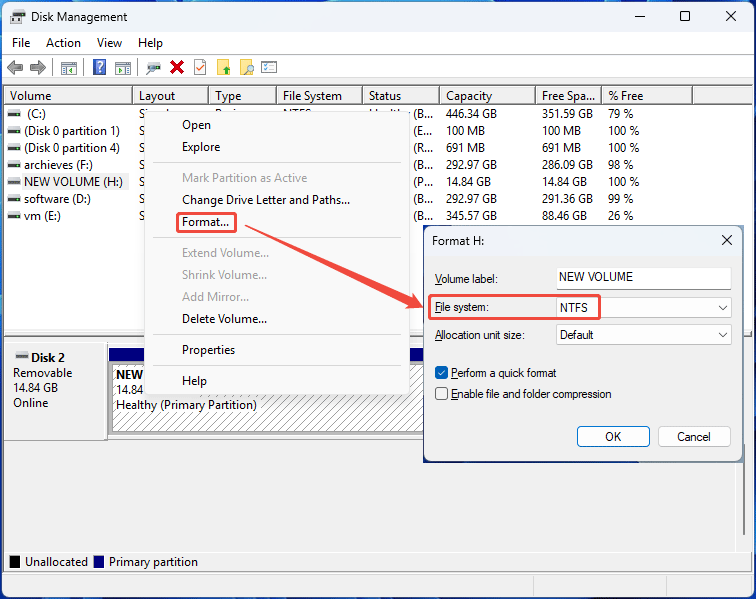Click the folder with green arrow toolbar icon
The image size is (756, 599).
tap(224, 68)
